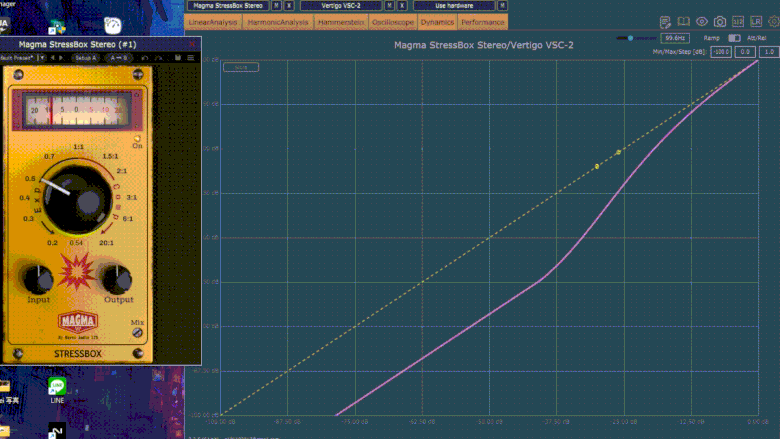The height and width of the screenshot is (439, 780).
Task: Click the A to B copy button
Action: tap(119, 58)
